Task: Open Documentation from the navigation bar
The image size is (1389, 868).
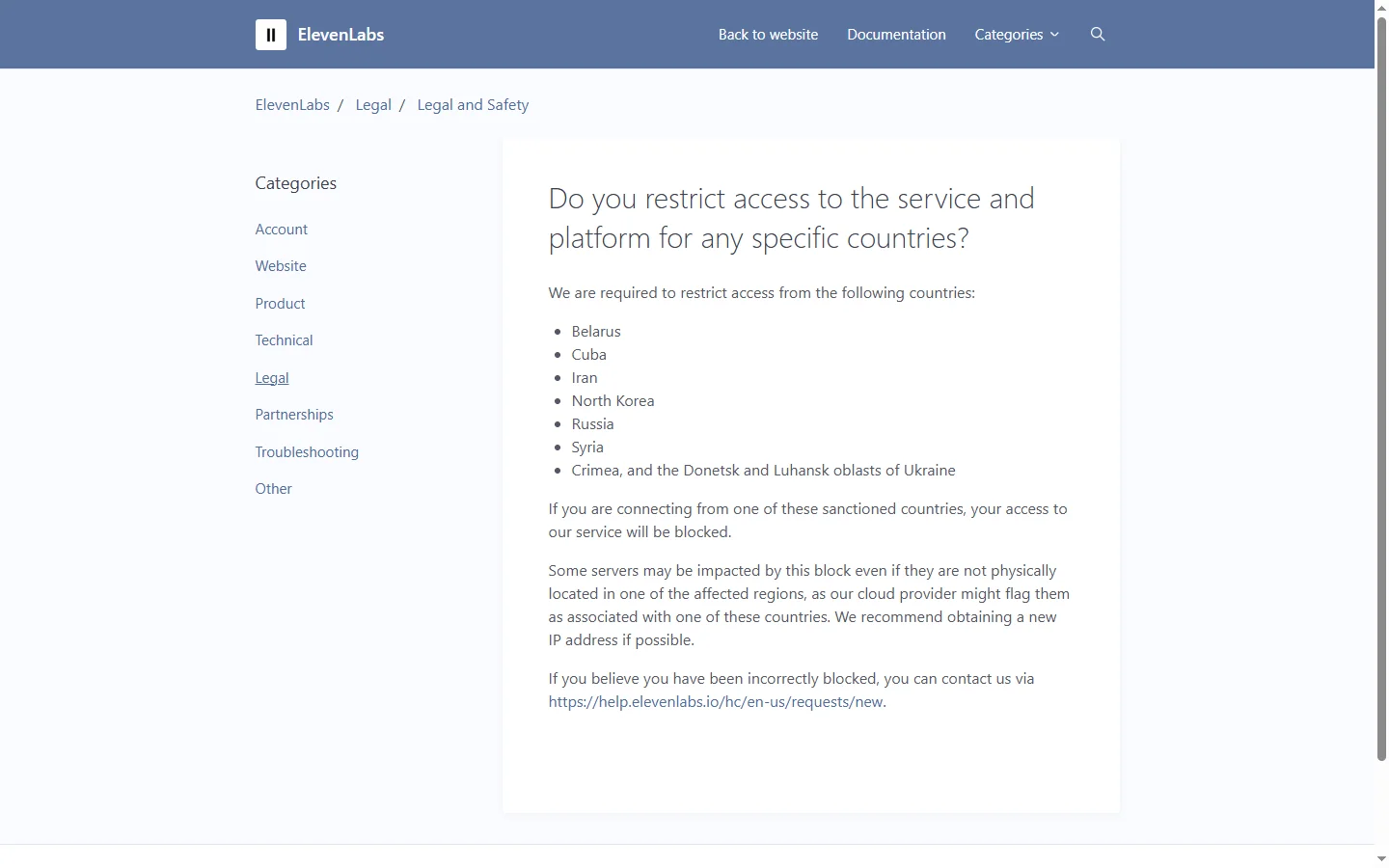Action: (896, 34)
